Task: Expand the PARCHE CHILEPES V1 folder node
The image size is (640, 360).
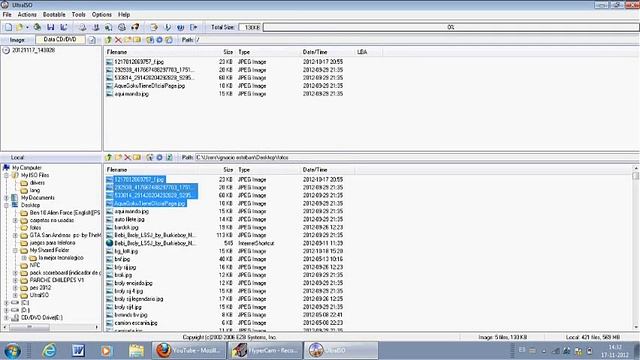Action: 16,280
